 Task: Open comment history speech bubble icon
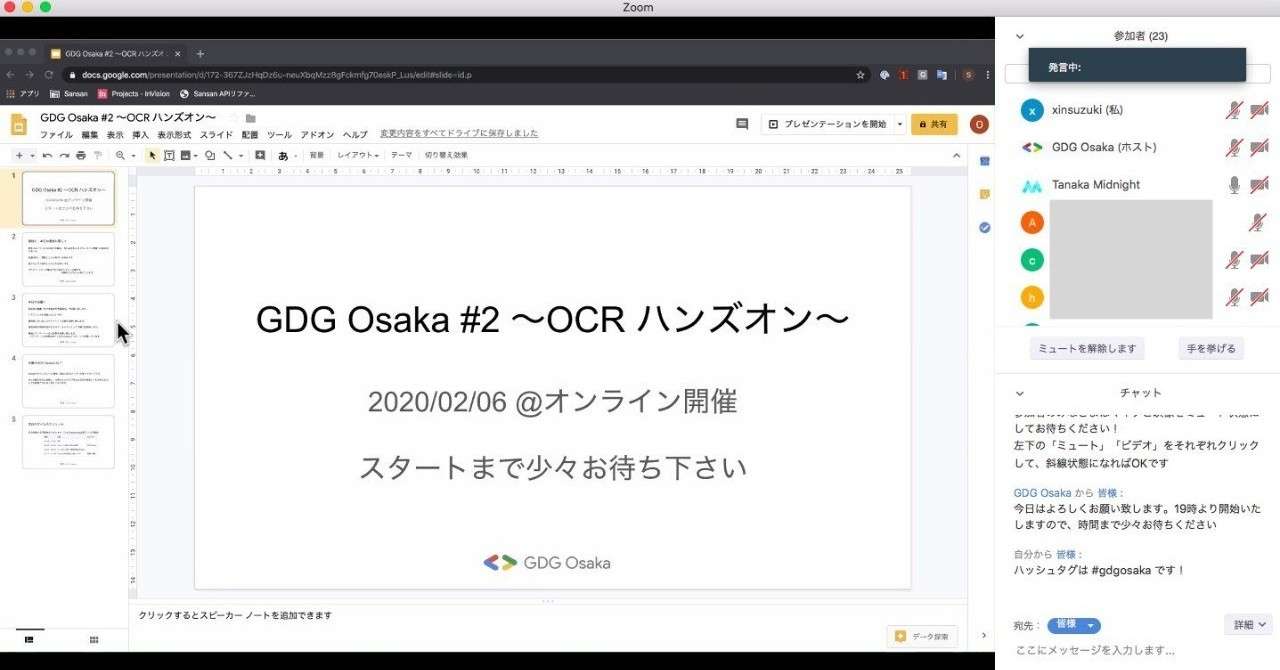point(742,124)
